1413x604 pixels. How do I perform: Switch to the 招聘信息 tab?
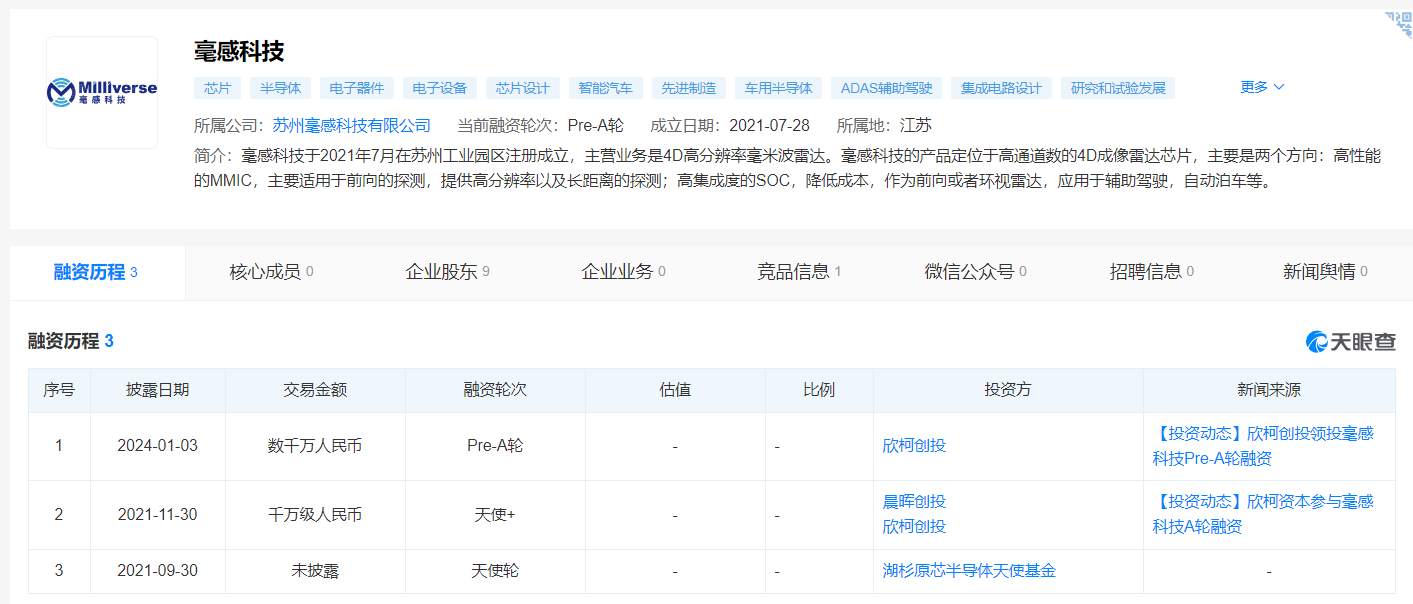point(1152,272)
